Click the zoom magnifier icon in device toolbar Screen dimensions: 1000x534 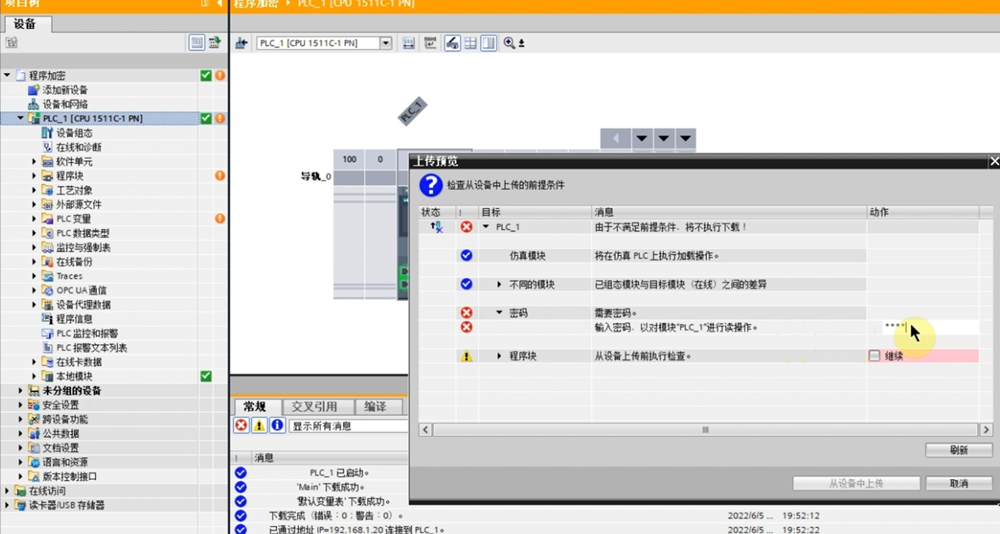510,43
